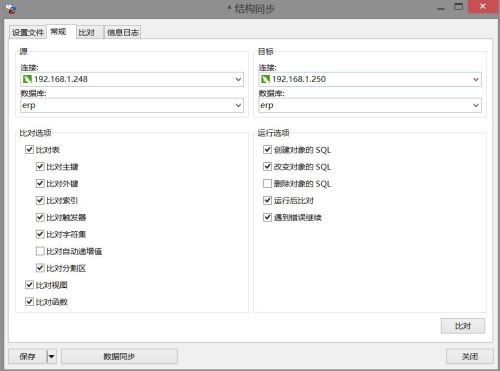
Task: Enable 删除对象的 SQL checkbox
Action: click(267, 183)
